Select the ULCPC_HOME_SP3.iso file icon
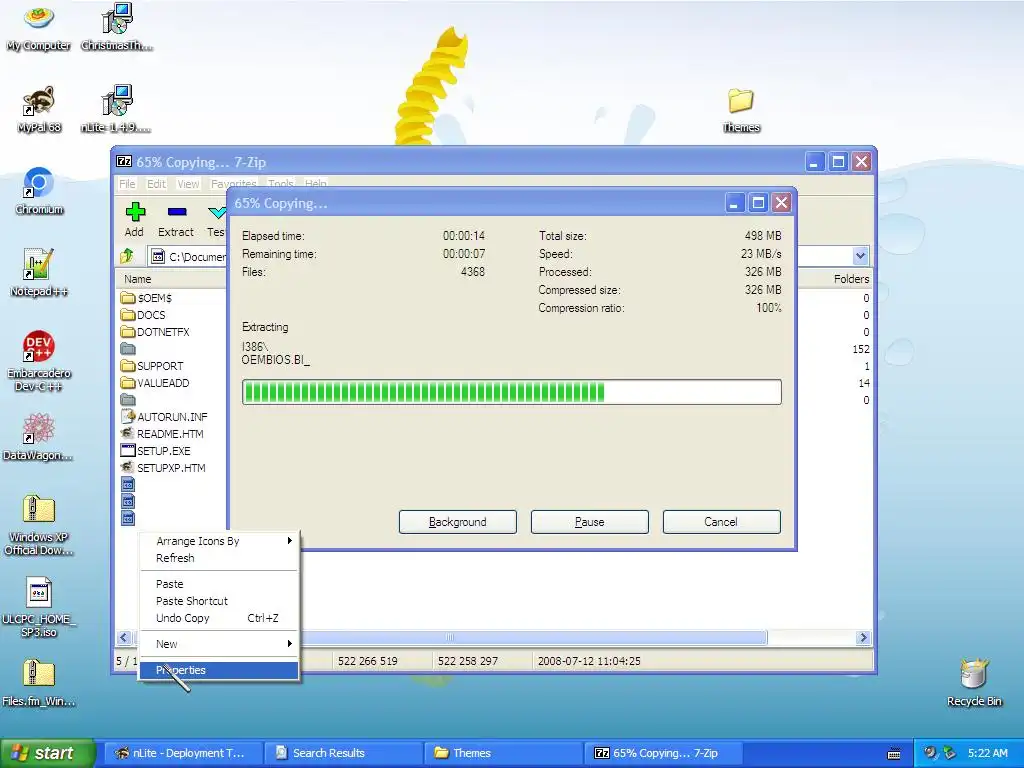 [x=39, y=608]
